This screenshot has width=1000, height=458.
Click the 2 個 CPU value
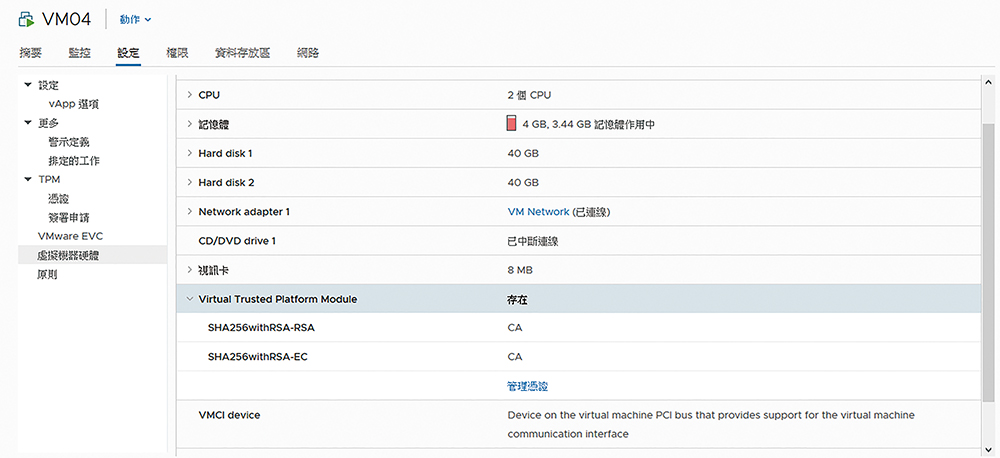pyautogui.click(x=529, y=95)
